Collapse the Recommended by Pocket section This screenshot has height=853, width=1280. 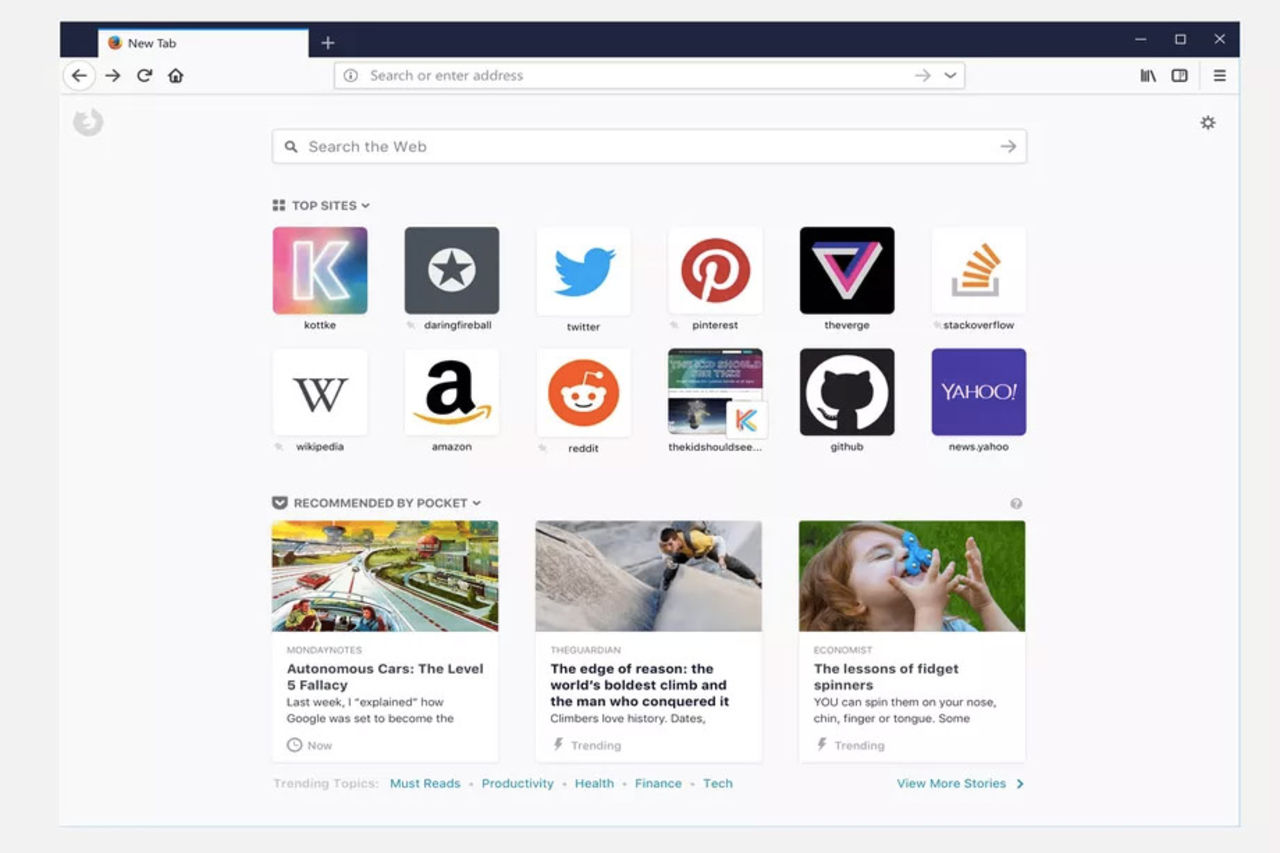click(x=477, y=503)
